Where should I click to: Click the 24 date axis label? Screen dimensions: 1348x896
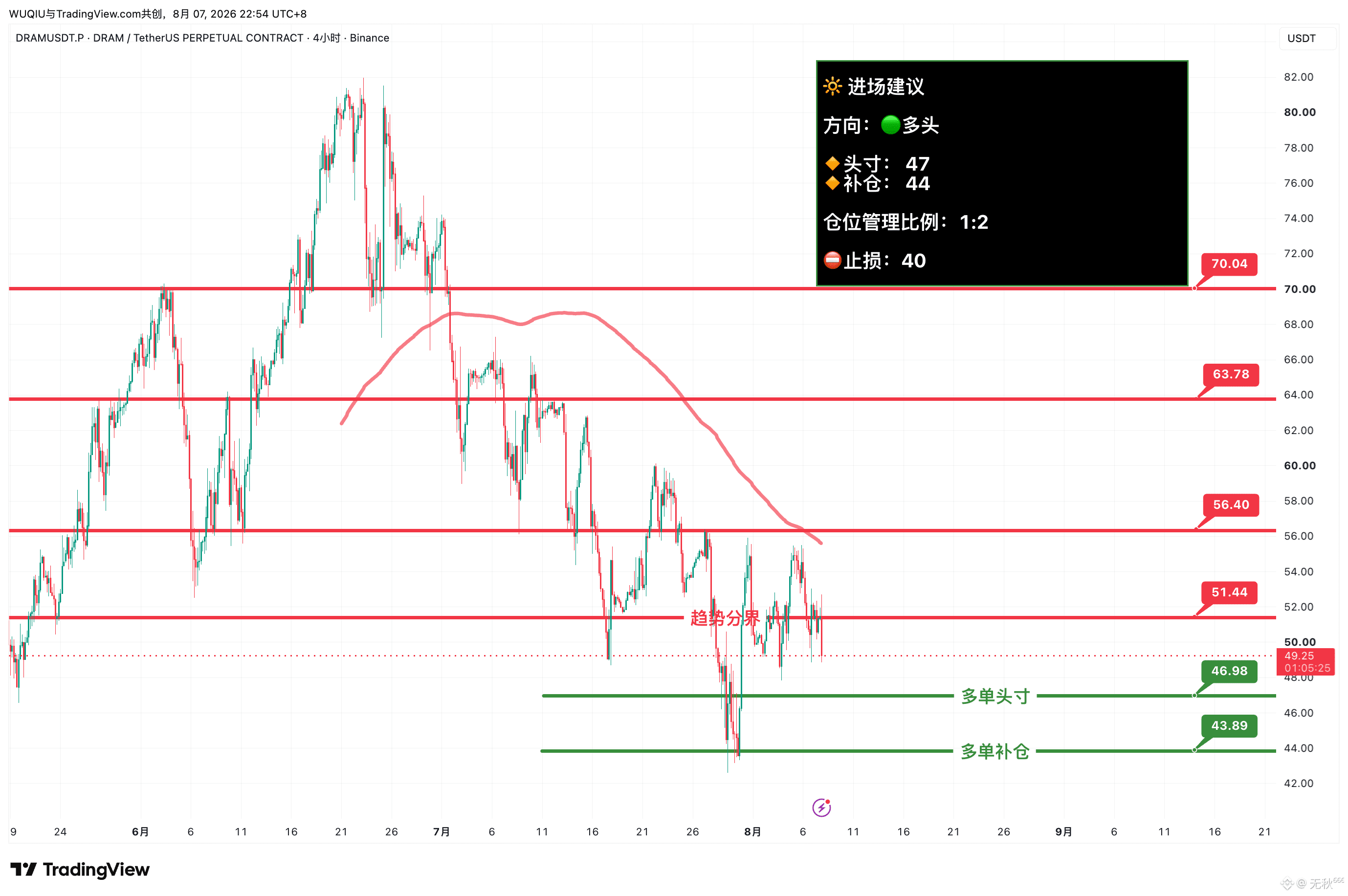tap(60, 832)
